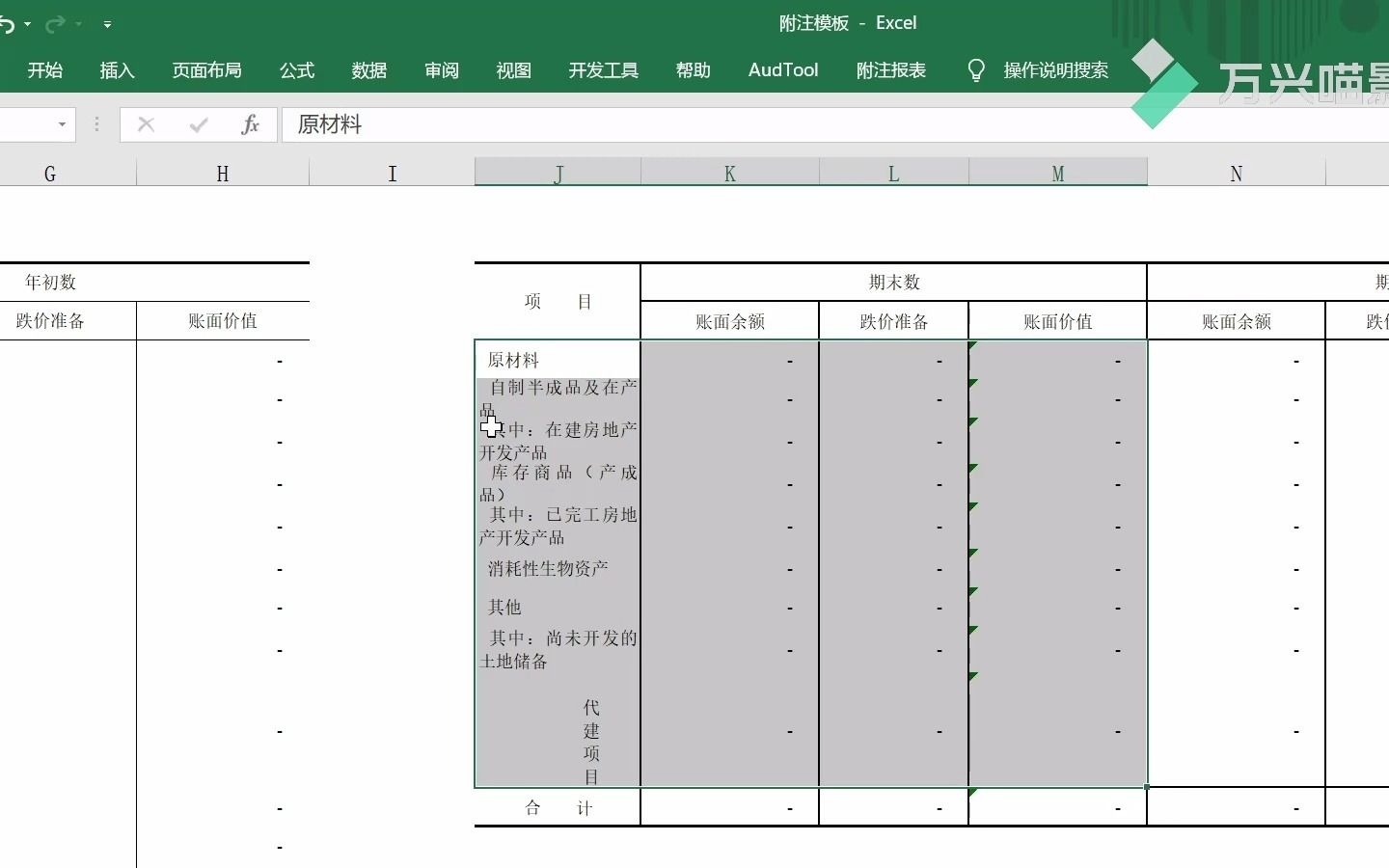Screen dimensions: 1389x868
Task: Open the 开始 ribbon tab
Action: coord(45,70)
